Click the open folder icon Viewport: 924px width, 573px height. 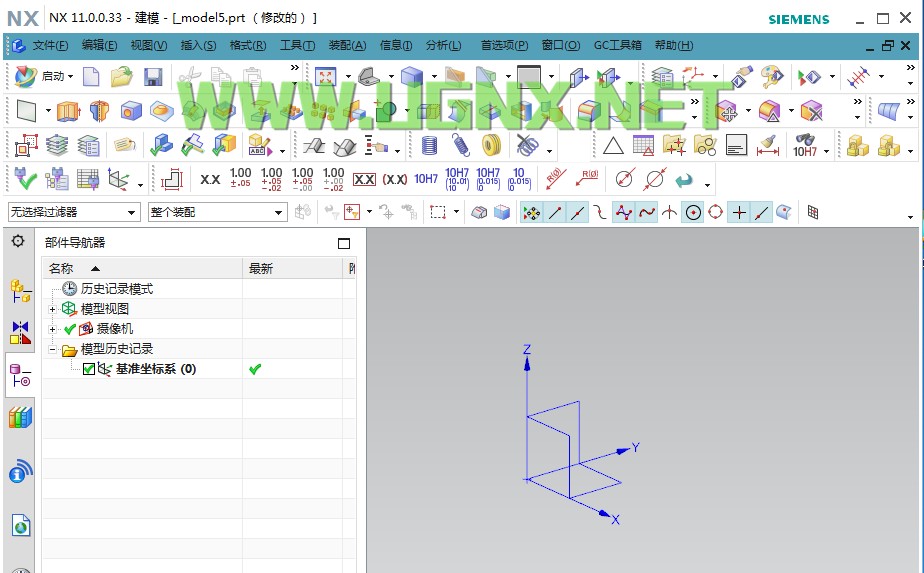tap(121, 77)
